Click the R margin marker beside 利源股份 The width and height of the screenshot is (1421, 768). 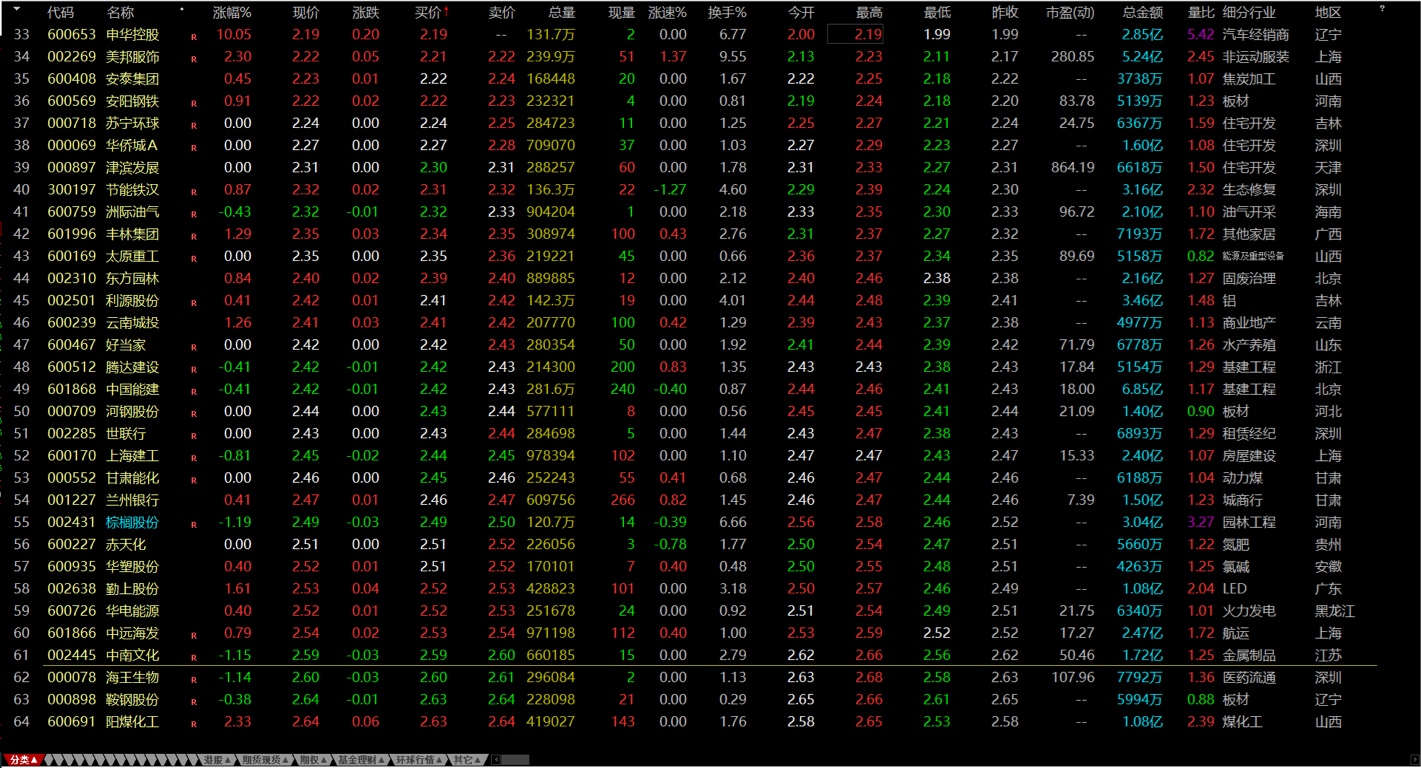click(x=194, y=301)
